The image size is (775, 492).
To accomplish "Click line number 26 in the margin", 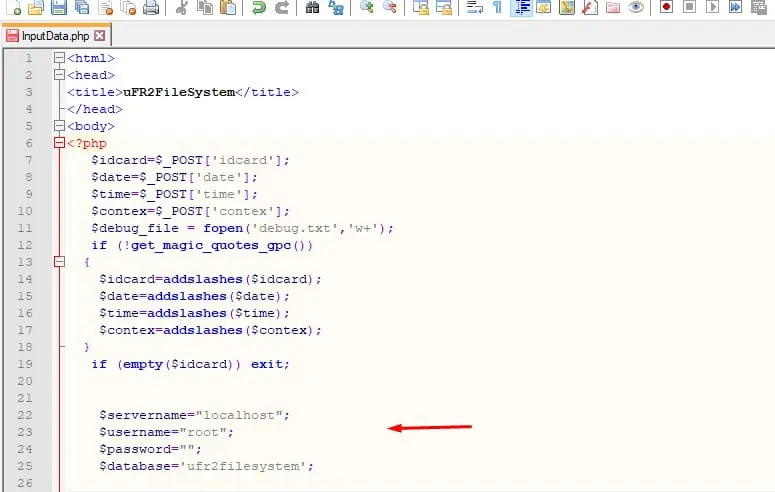I will (x=25, y=483).
